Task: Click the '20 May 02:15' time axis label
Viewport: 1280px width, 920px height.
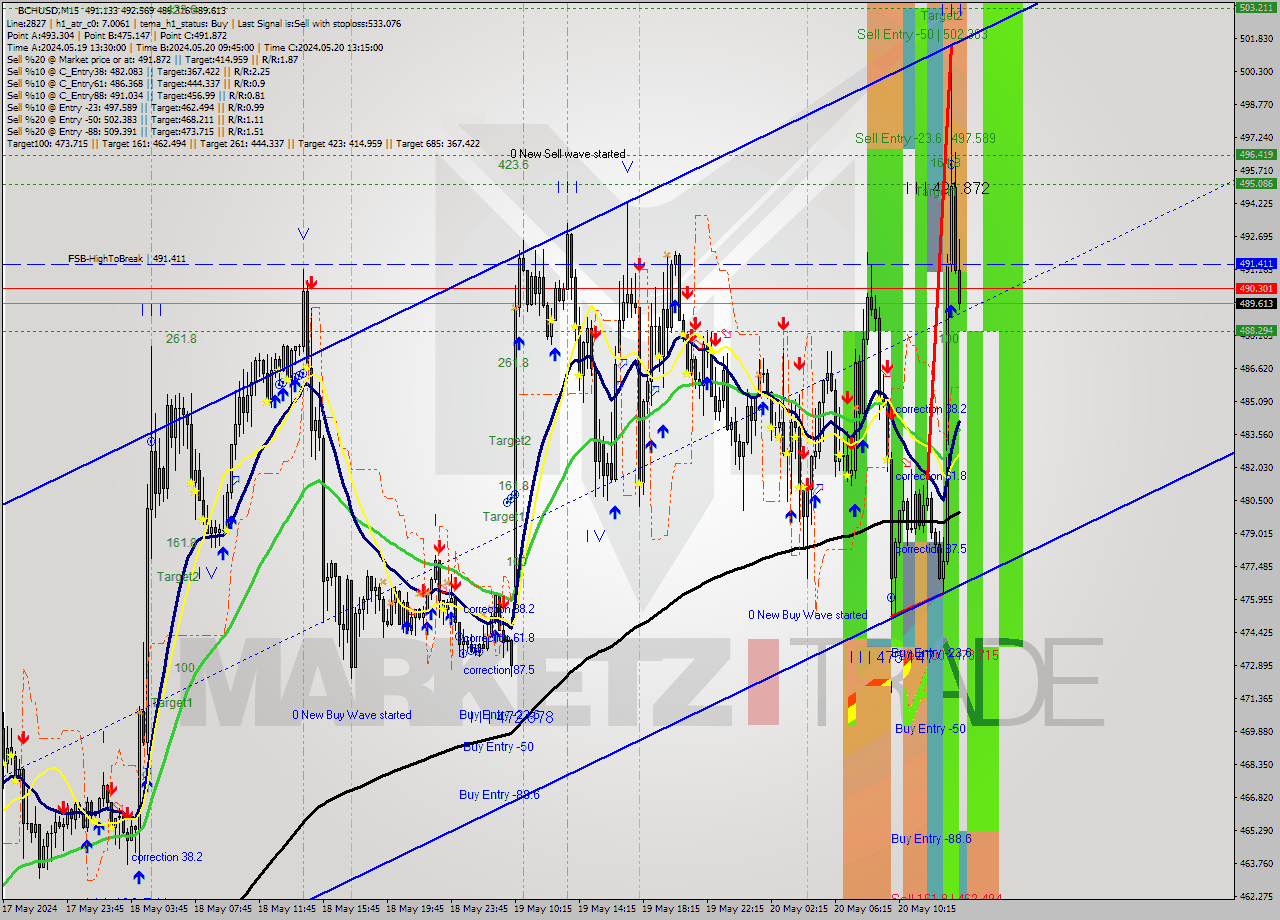Action: (x=801, y=909)
